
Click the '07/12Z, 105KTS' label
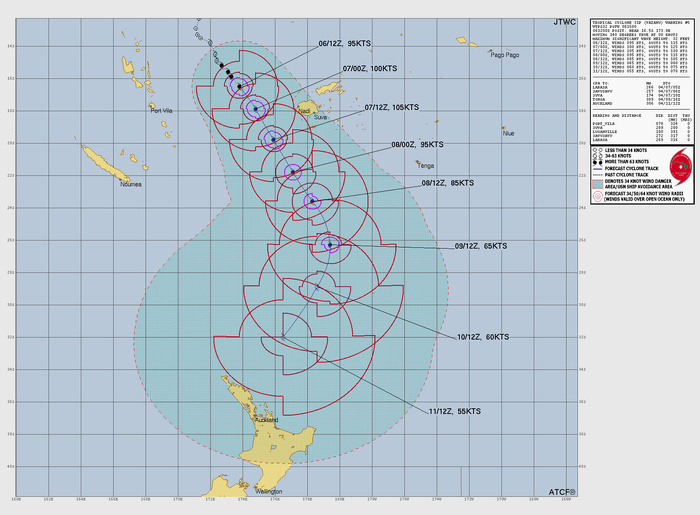392,107
